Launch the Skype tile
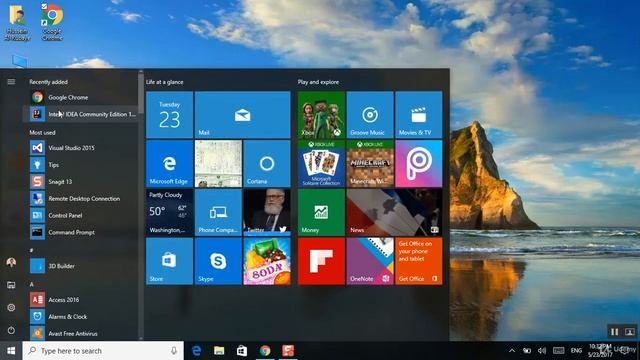 click(218, 261)
